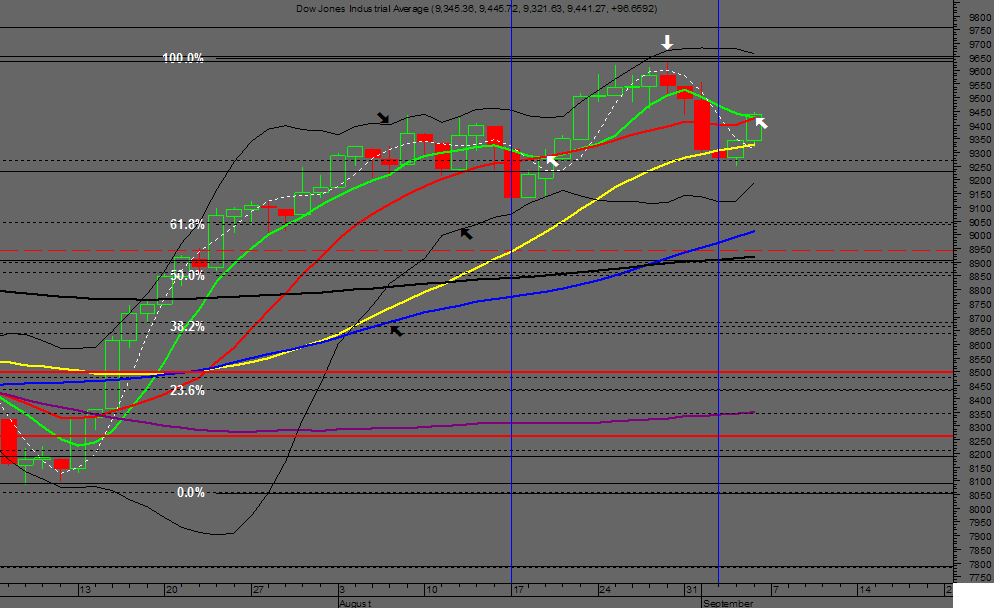The width and height of the screenshot is (994, 608).
Task: Click the 7850 price axis label
Action: click(981, 550)
